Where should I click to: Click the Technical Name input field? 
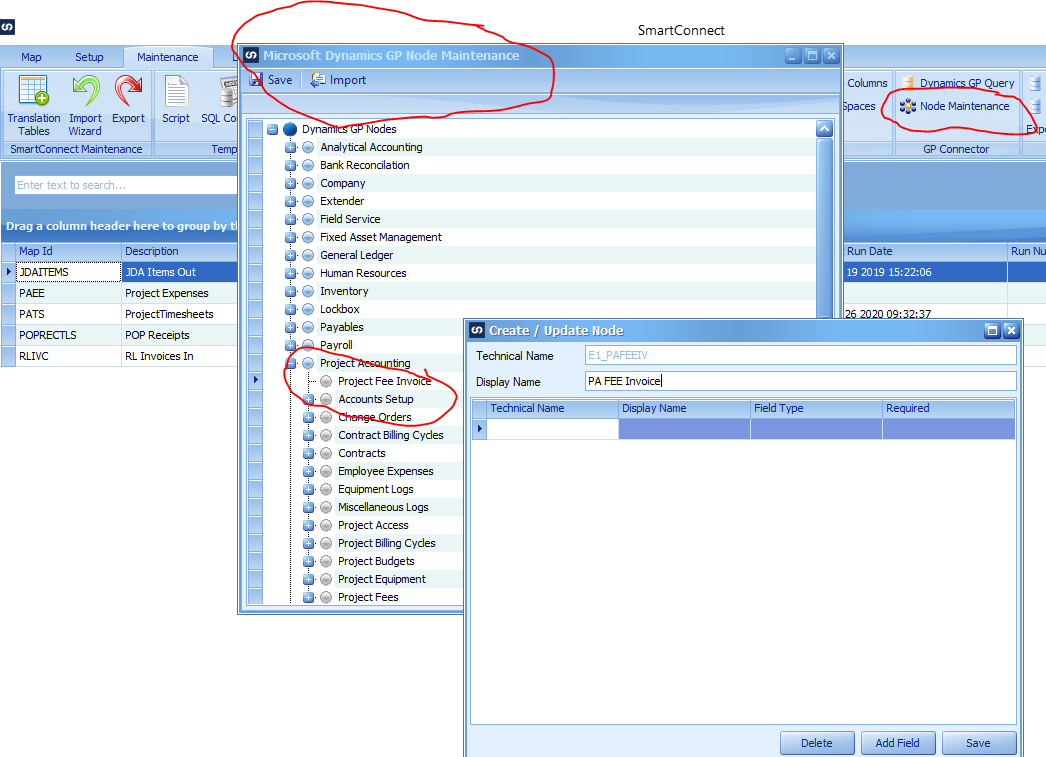(x=801, y=355)
